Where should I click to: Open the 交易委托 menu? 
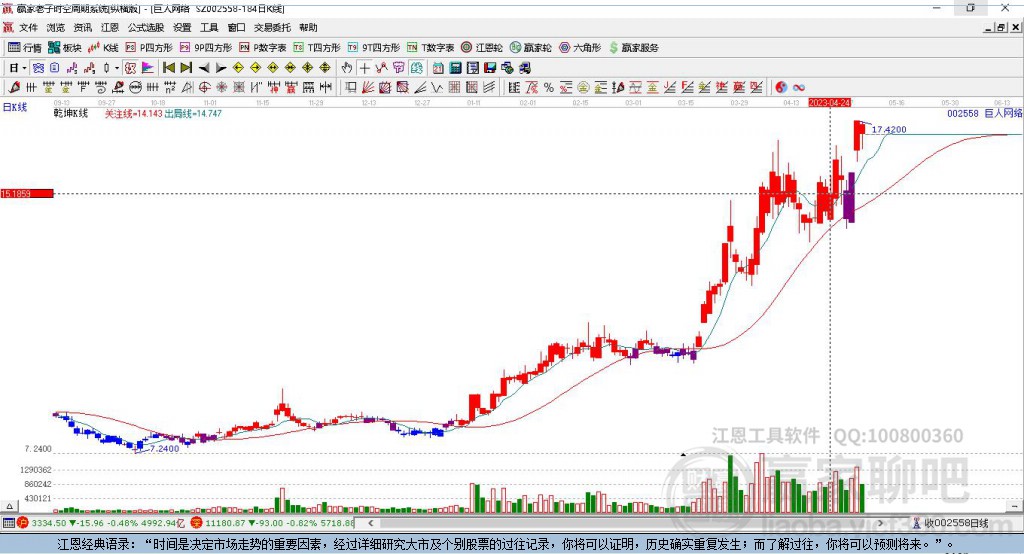coord(272,27)
